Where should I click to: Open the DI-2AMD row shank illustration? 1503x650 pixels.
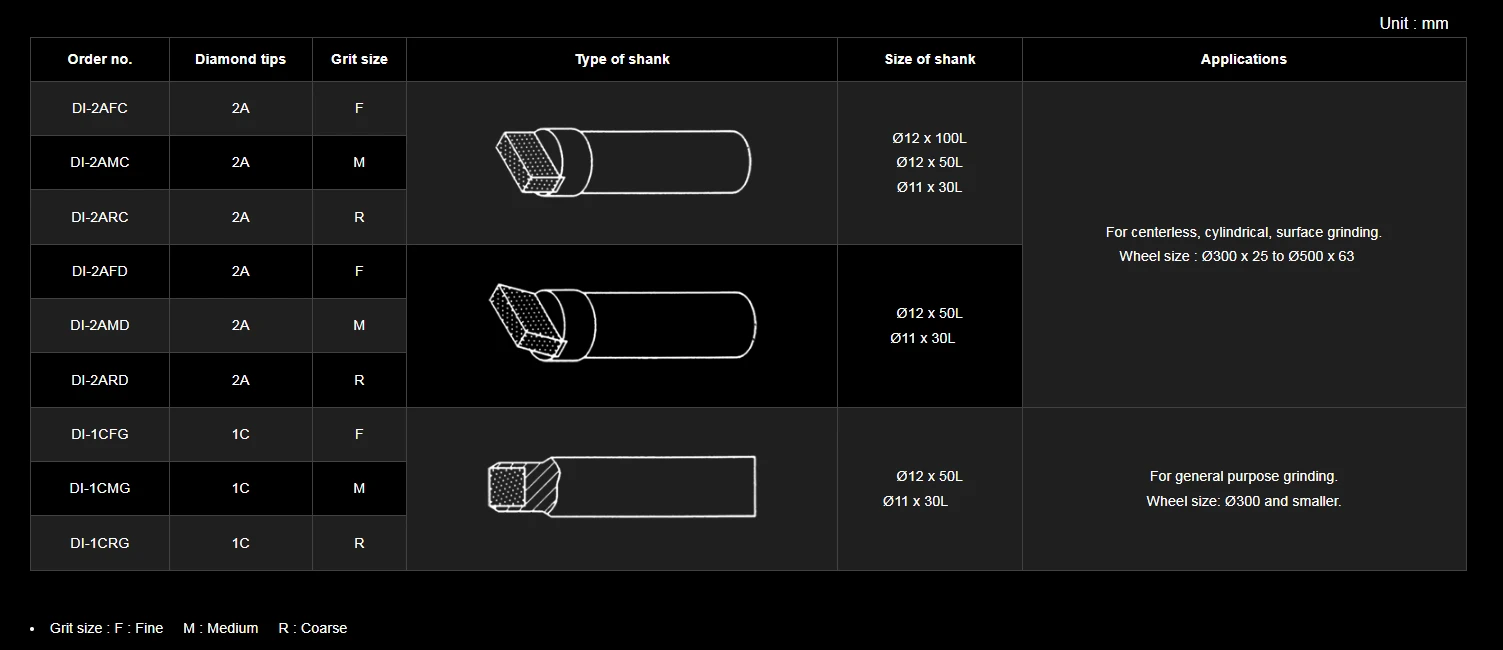[x=623, y=323]
